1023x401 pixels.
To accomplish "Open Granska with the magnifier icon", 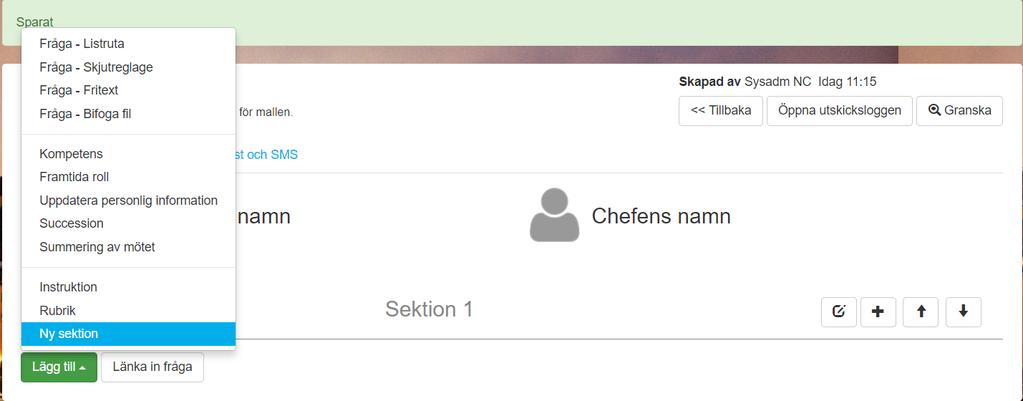I will [x=959, y=111].
